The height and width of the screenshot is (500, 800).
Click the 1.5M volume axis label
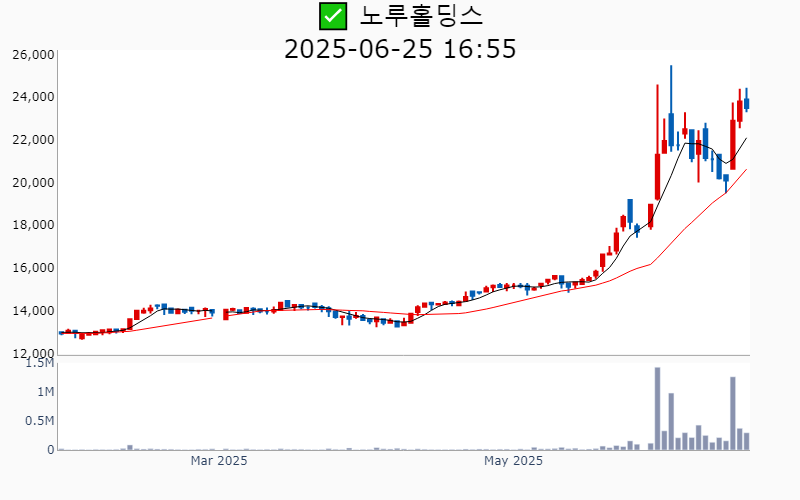point(40,363)
